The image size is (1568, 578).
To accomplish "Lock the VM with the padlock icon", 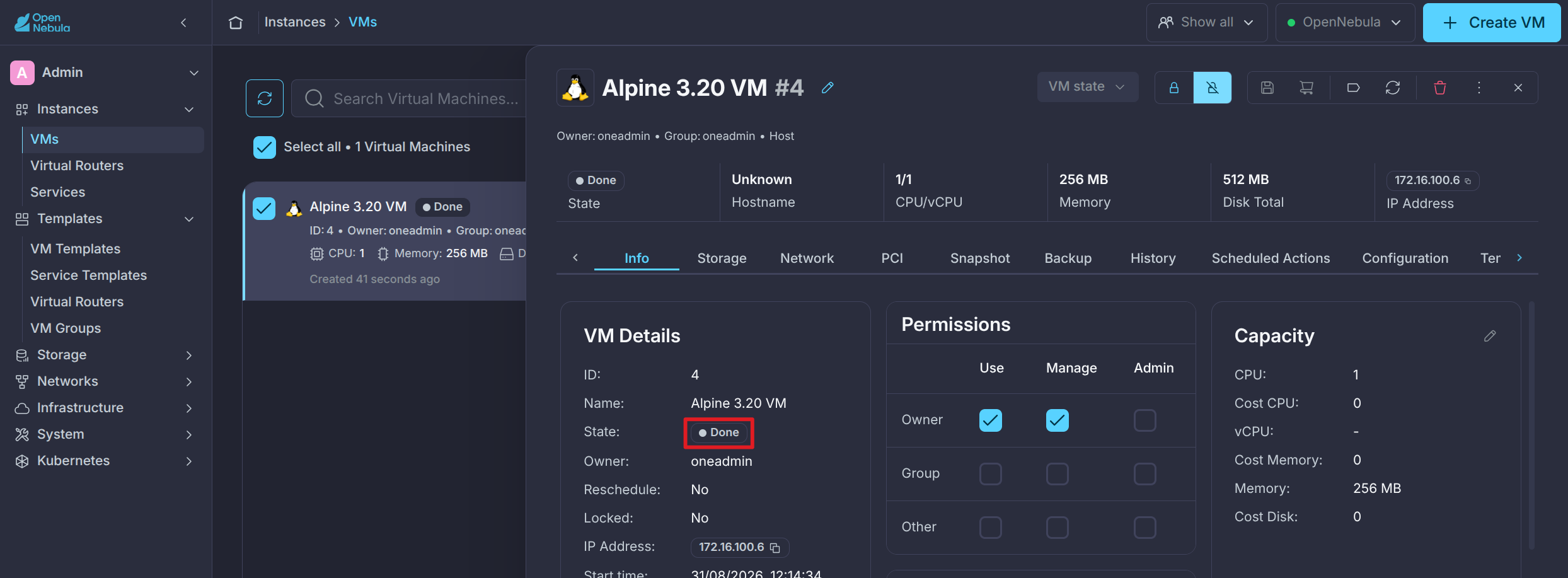I will (1174, 88).
